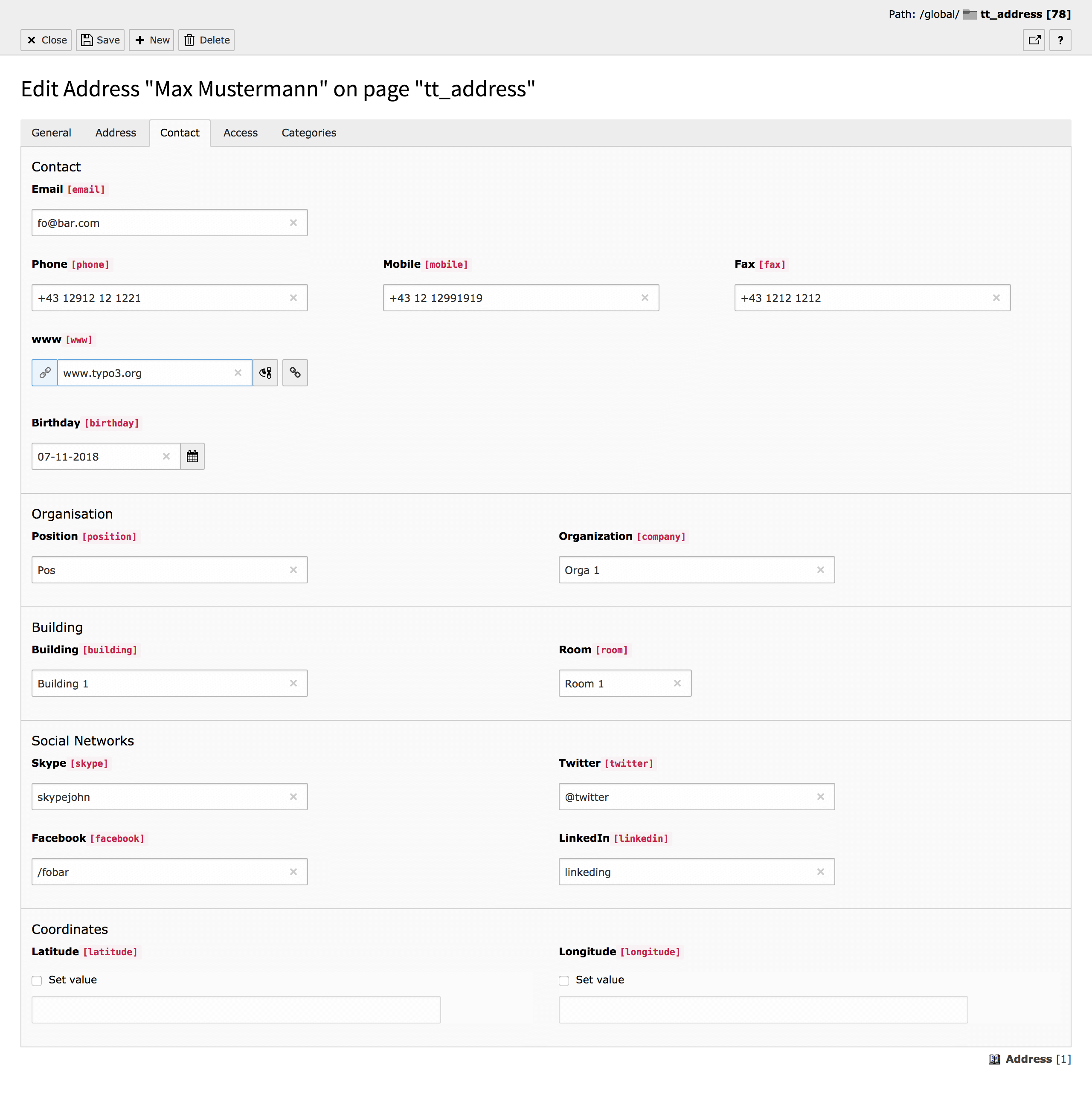Toggle the www field value picker
The height and width of the screenshot is (1096, 1092).
coord(265,373)
